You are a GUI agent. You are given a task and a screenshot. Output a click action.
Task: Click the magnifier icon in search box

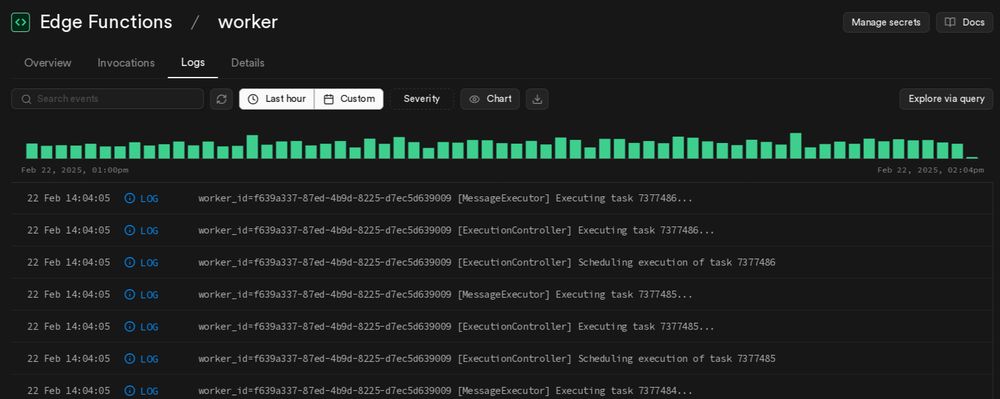click(26, 99)
